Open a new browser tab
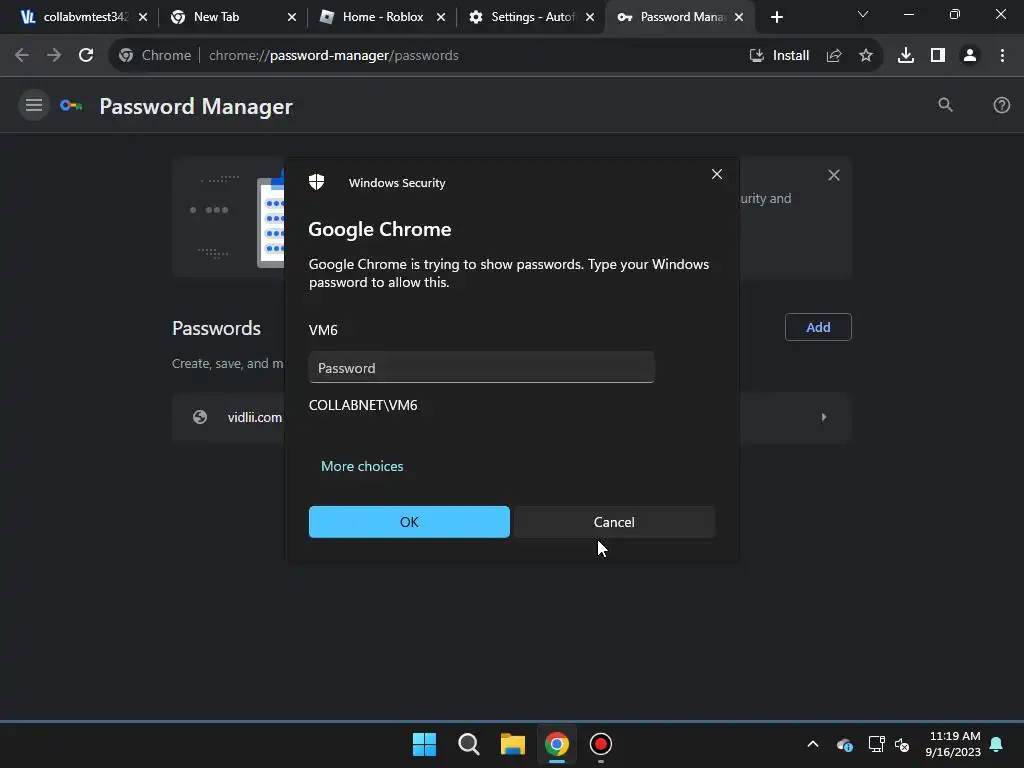The width and height of the screenshot is (1024, 768). click(776, 17)
